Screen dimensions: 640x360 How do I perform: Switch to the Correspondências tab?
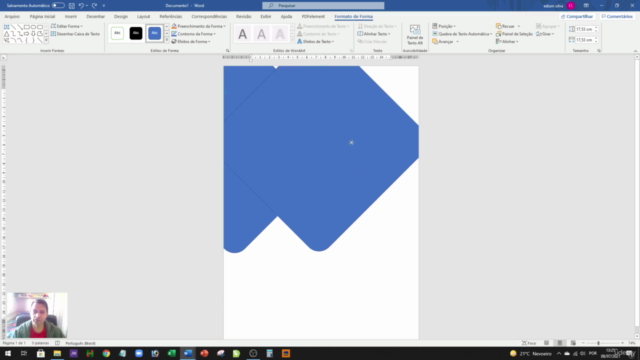coord(209,17)
